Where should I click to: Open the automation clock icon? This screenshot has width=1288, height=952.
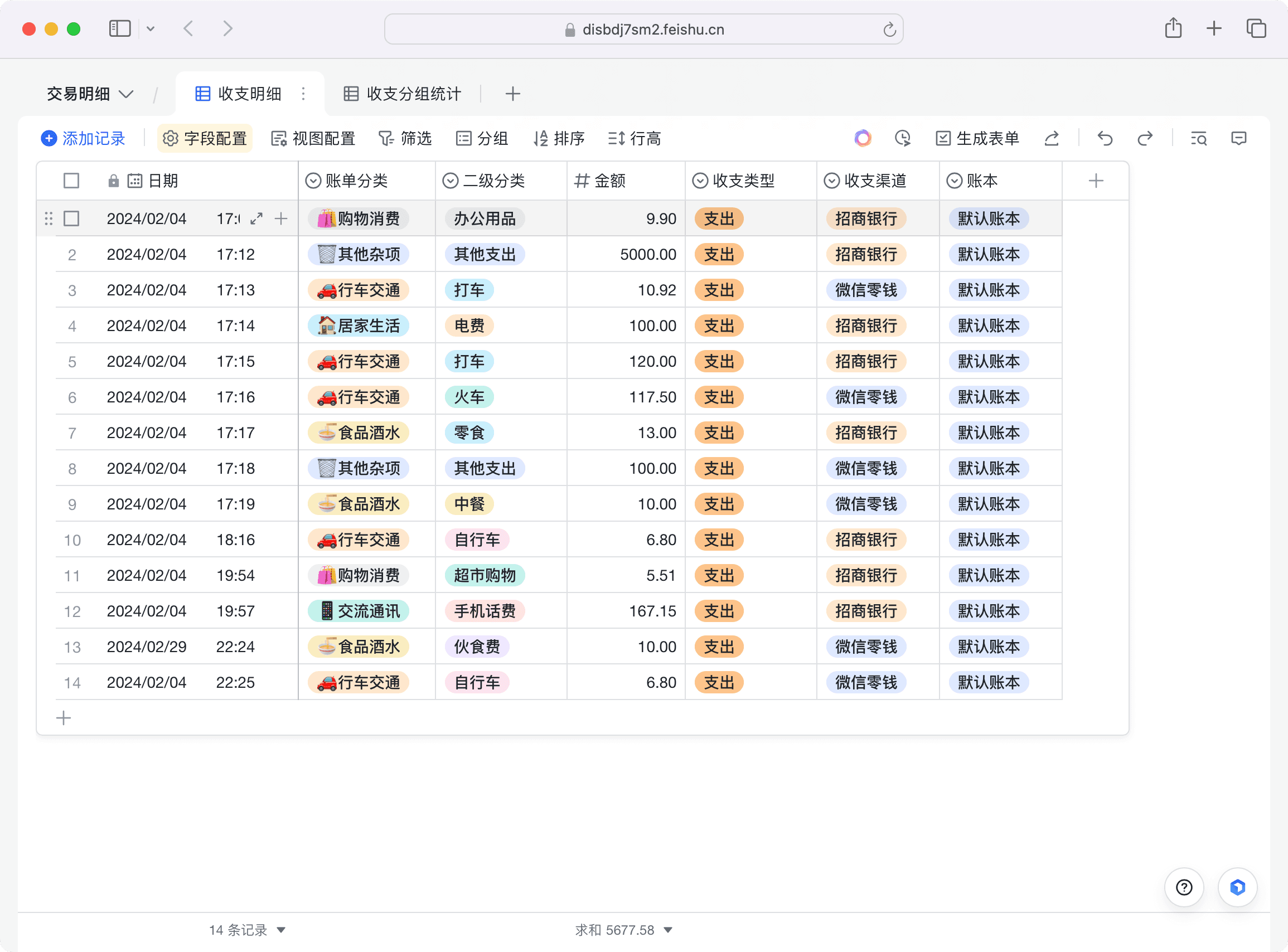pyautogui.click(x=902, y=138)
